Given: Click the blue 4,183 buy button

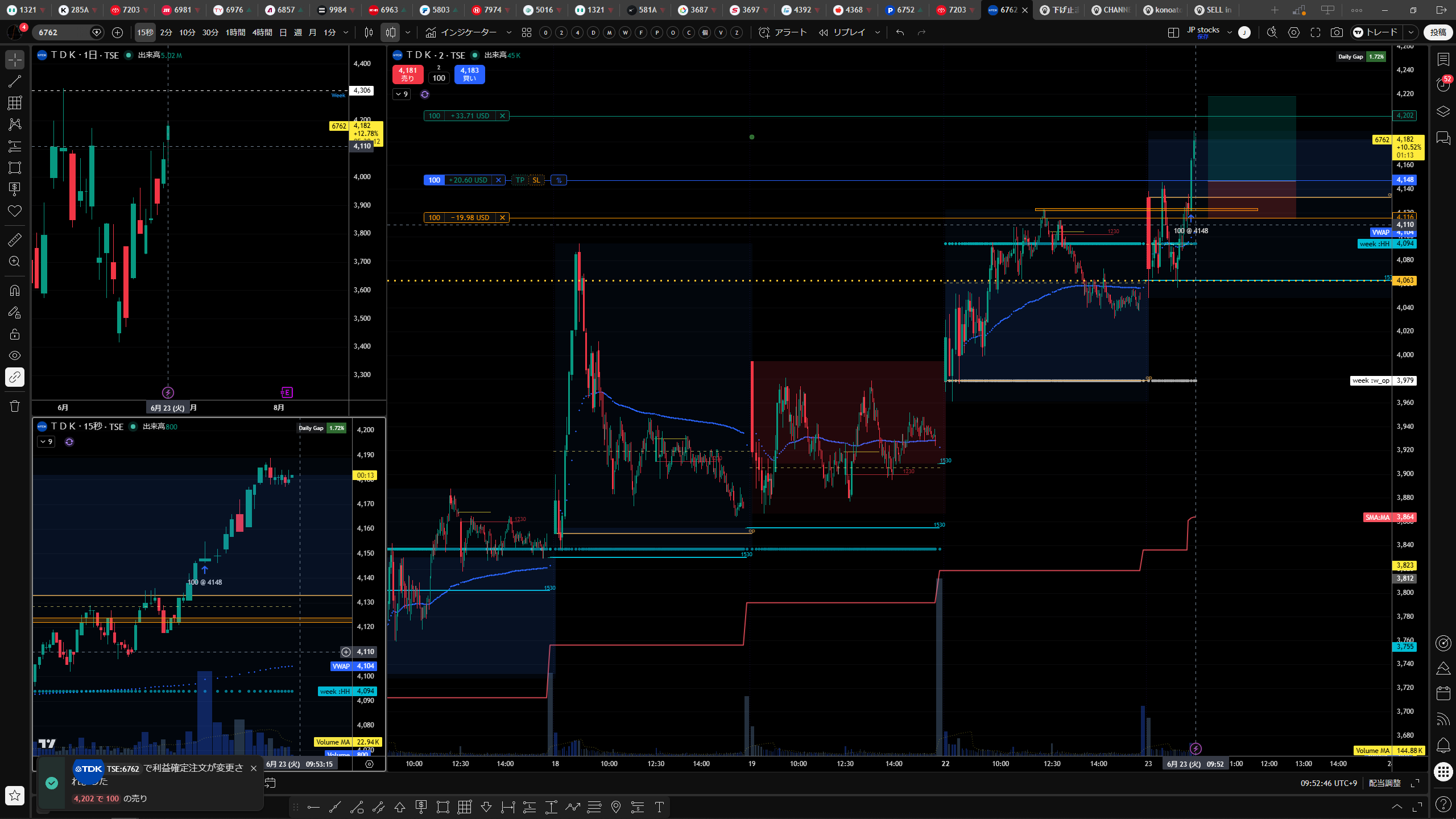Looking at the screenshot, I should (469, 75).
